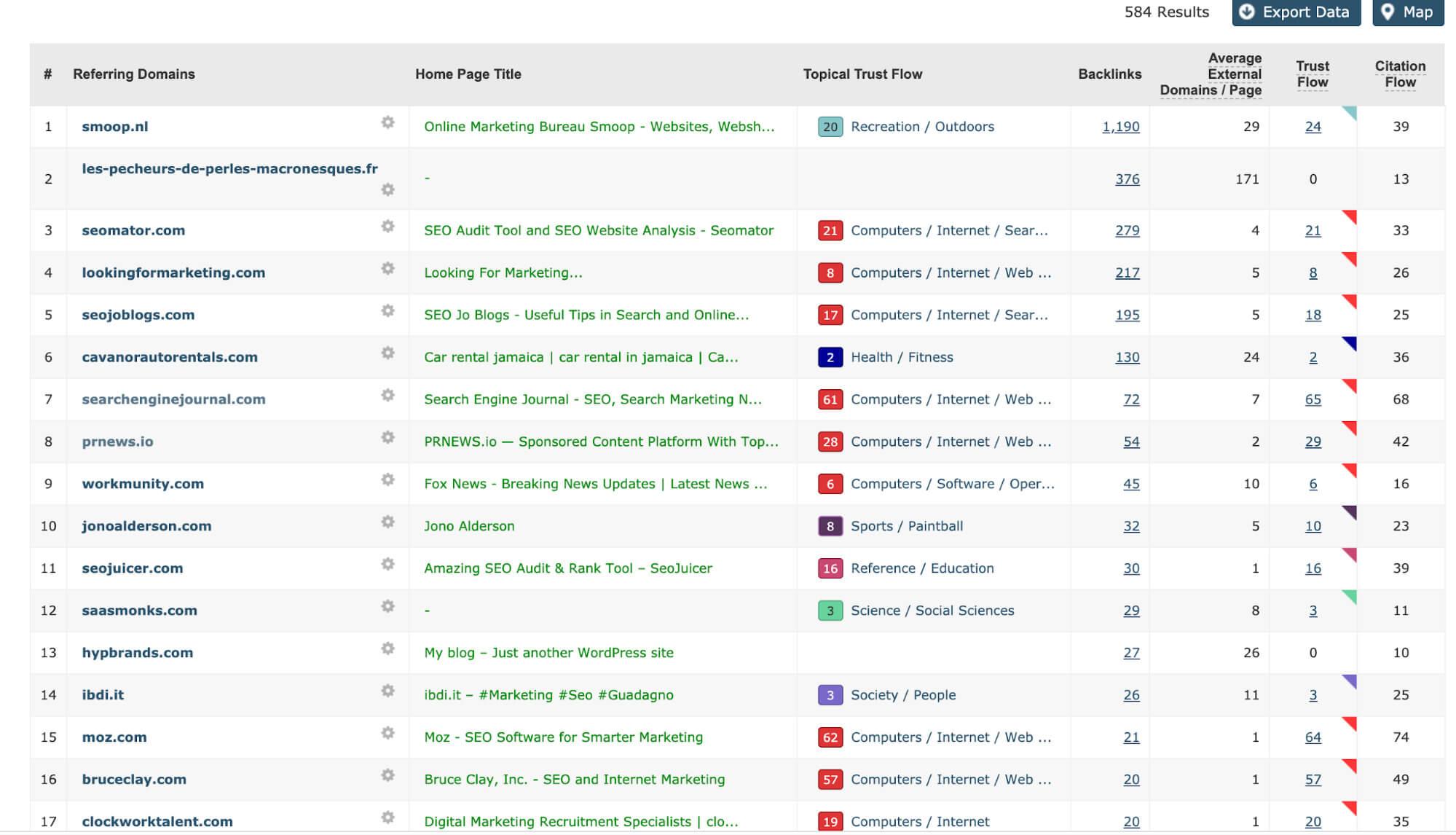Click the 1,190 backlinks count for smoop.nl
The width and height of the screenshot is (1456, 835).
tap(1121, 127)
